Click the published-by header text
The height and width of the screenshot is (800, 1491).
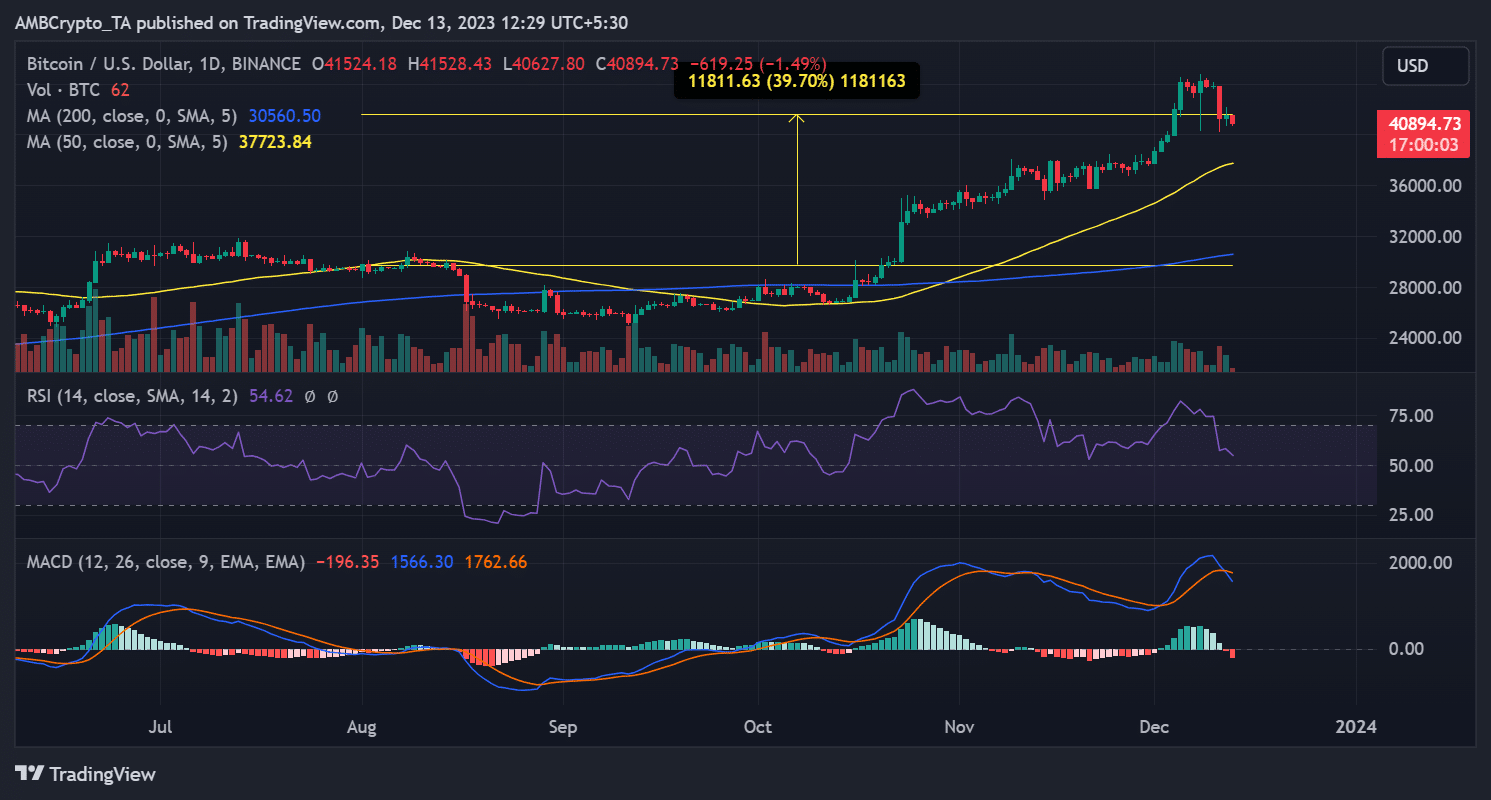pyautogui.click(x=322, y=22)
